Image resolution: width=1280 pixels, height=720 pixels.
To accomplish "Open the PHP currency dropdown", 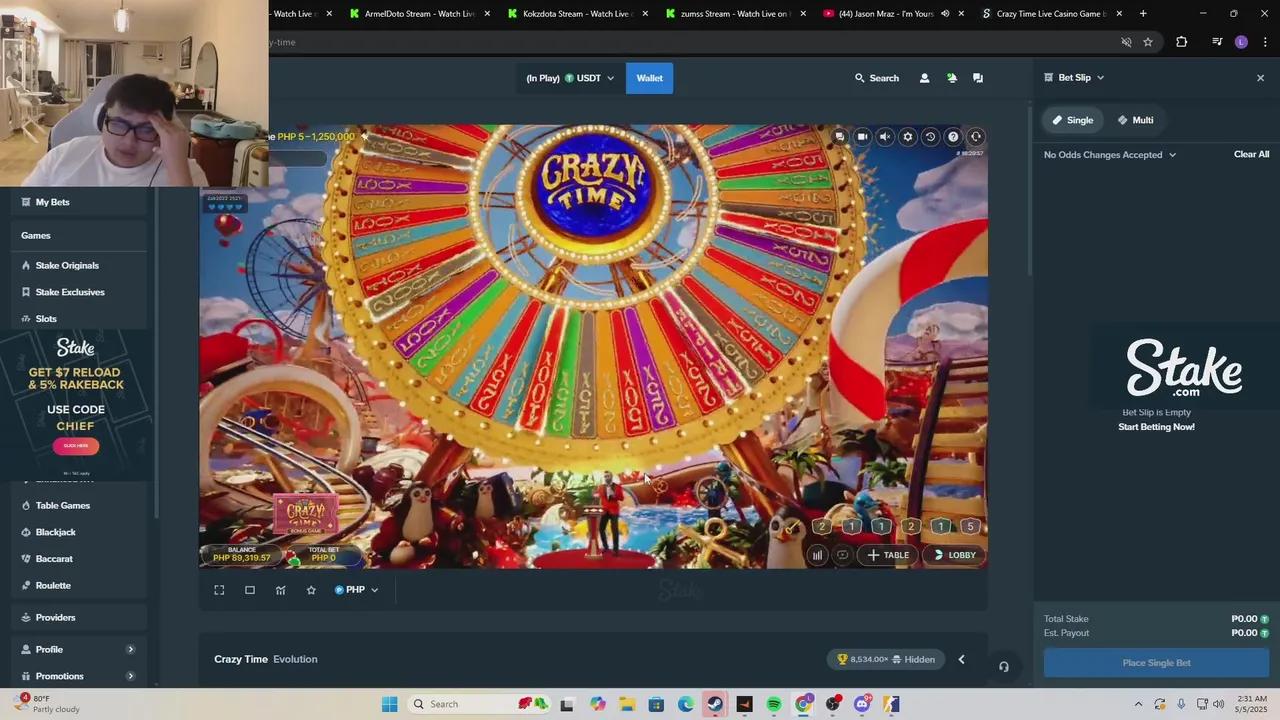I will tap(356, 590).
